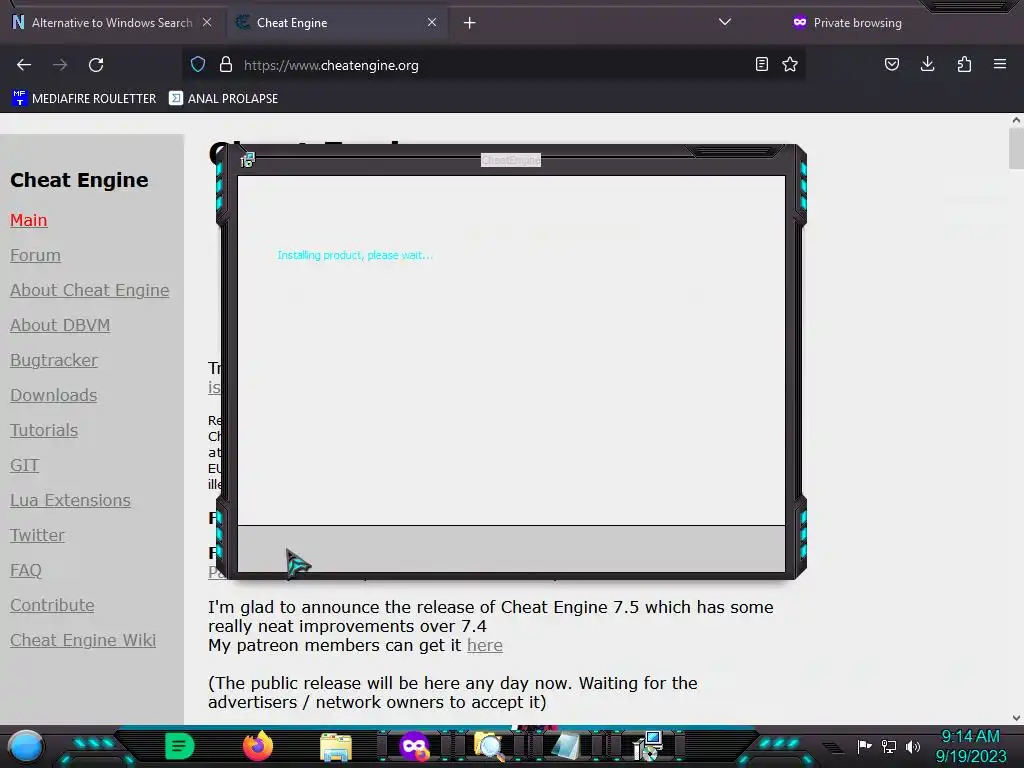Open the Contribute sidebar link

click(52, 605)
